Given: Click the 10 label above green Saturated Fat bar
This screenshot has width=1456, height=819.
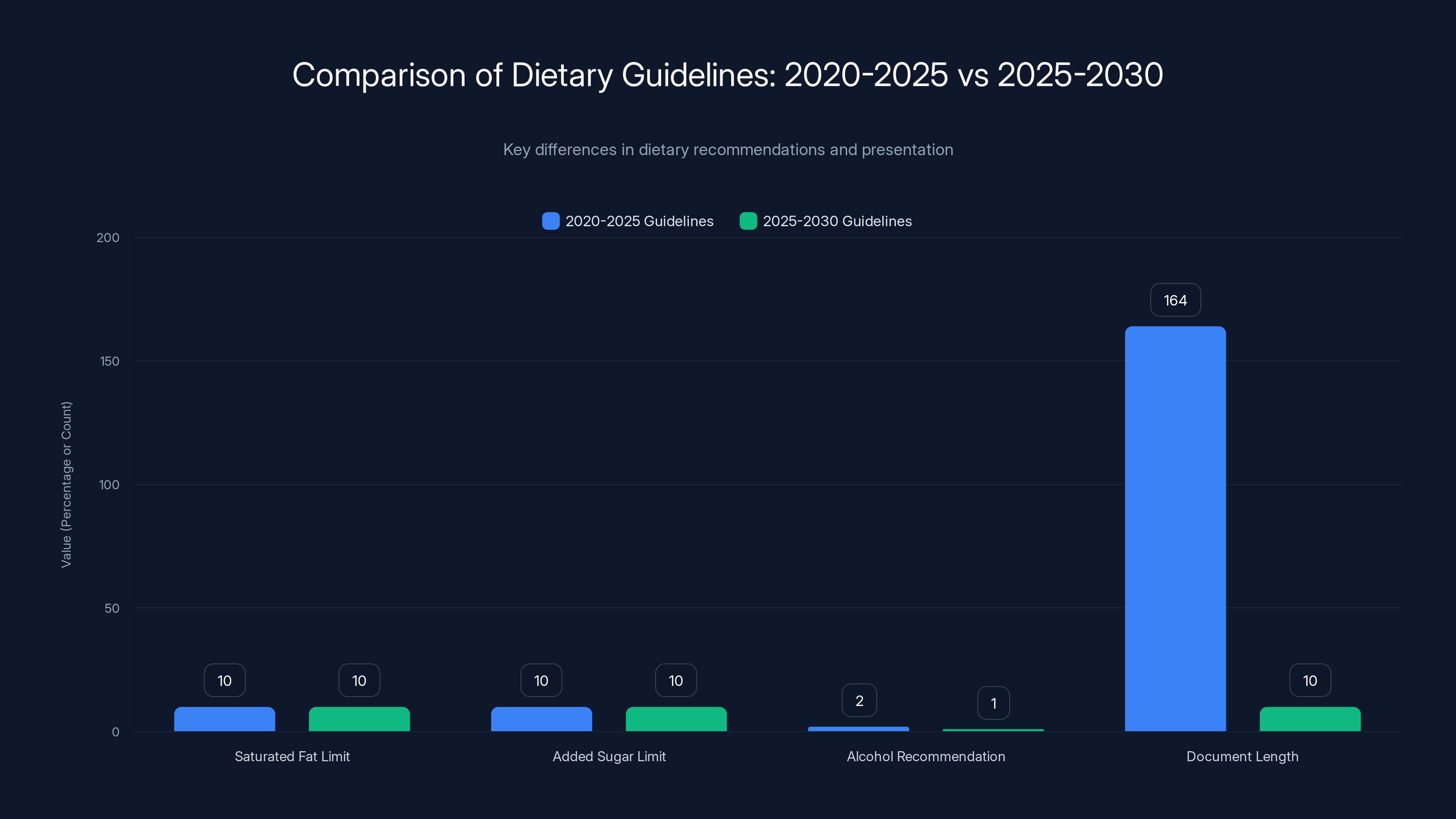Looking at the screenshot, I should (359, 681).
